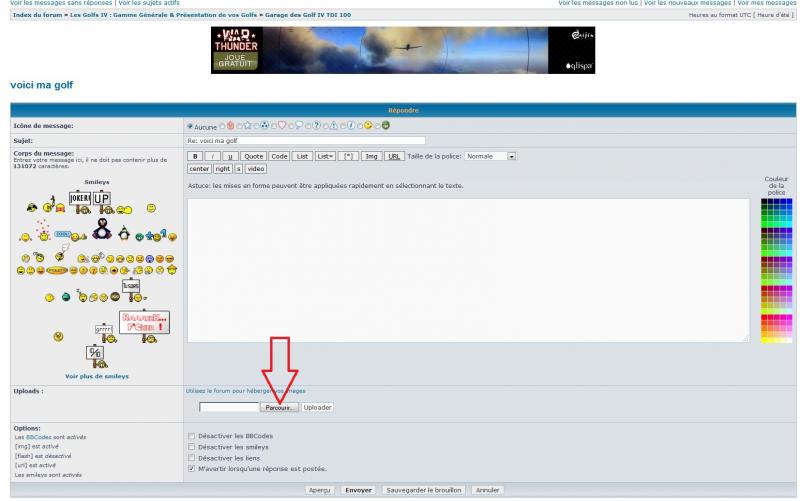Viewport: 800px width, 501px height.
Task: Check 'Désactiver les BBCodes'
Action: (x=192, y=436)
